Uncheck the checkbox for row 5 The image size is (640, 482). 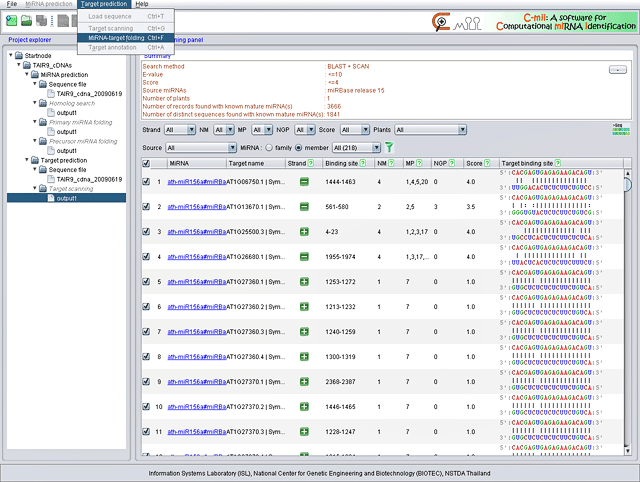click(146, 282)
